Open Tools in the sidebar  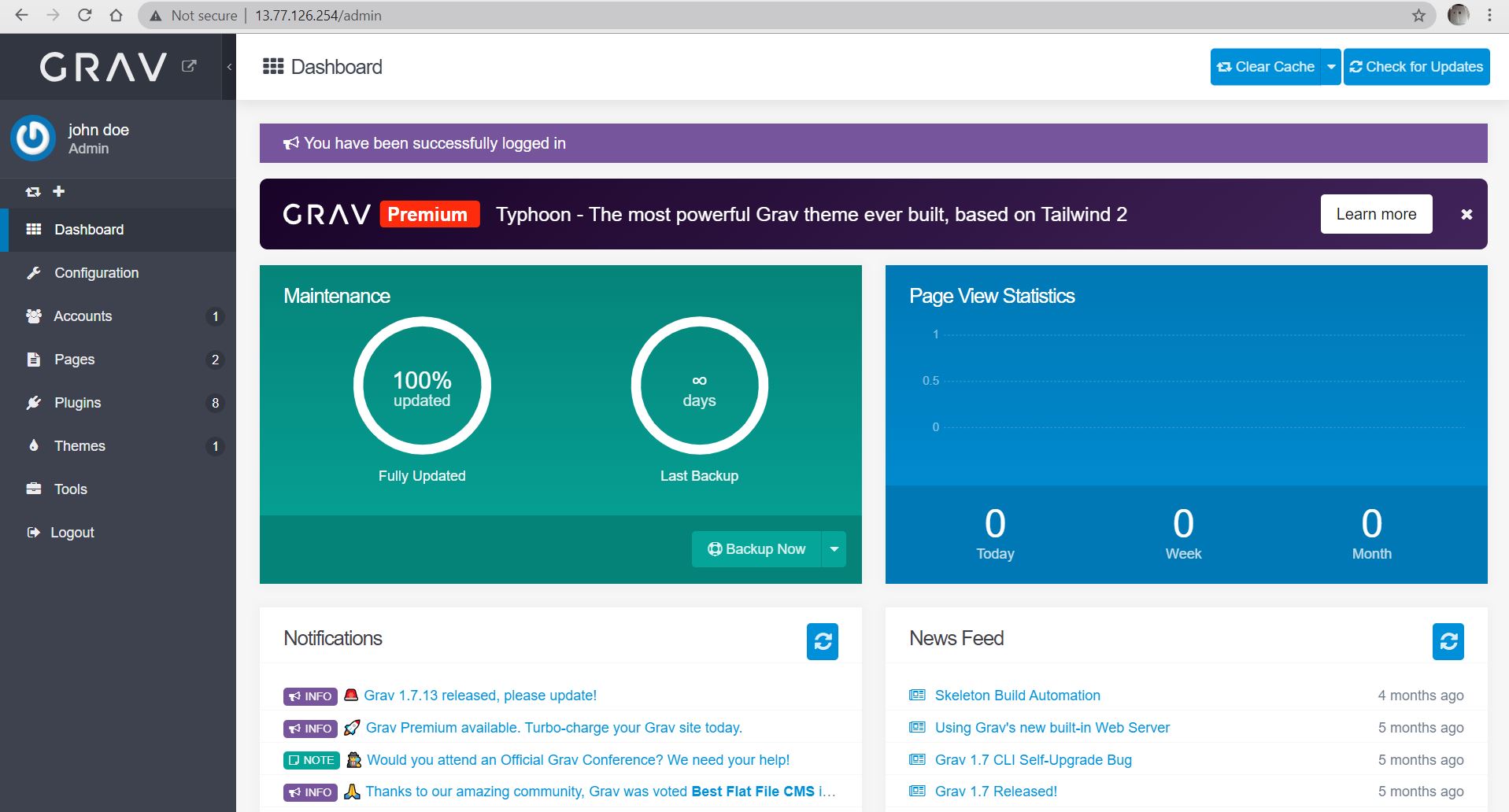[x=118, y=489]
